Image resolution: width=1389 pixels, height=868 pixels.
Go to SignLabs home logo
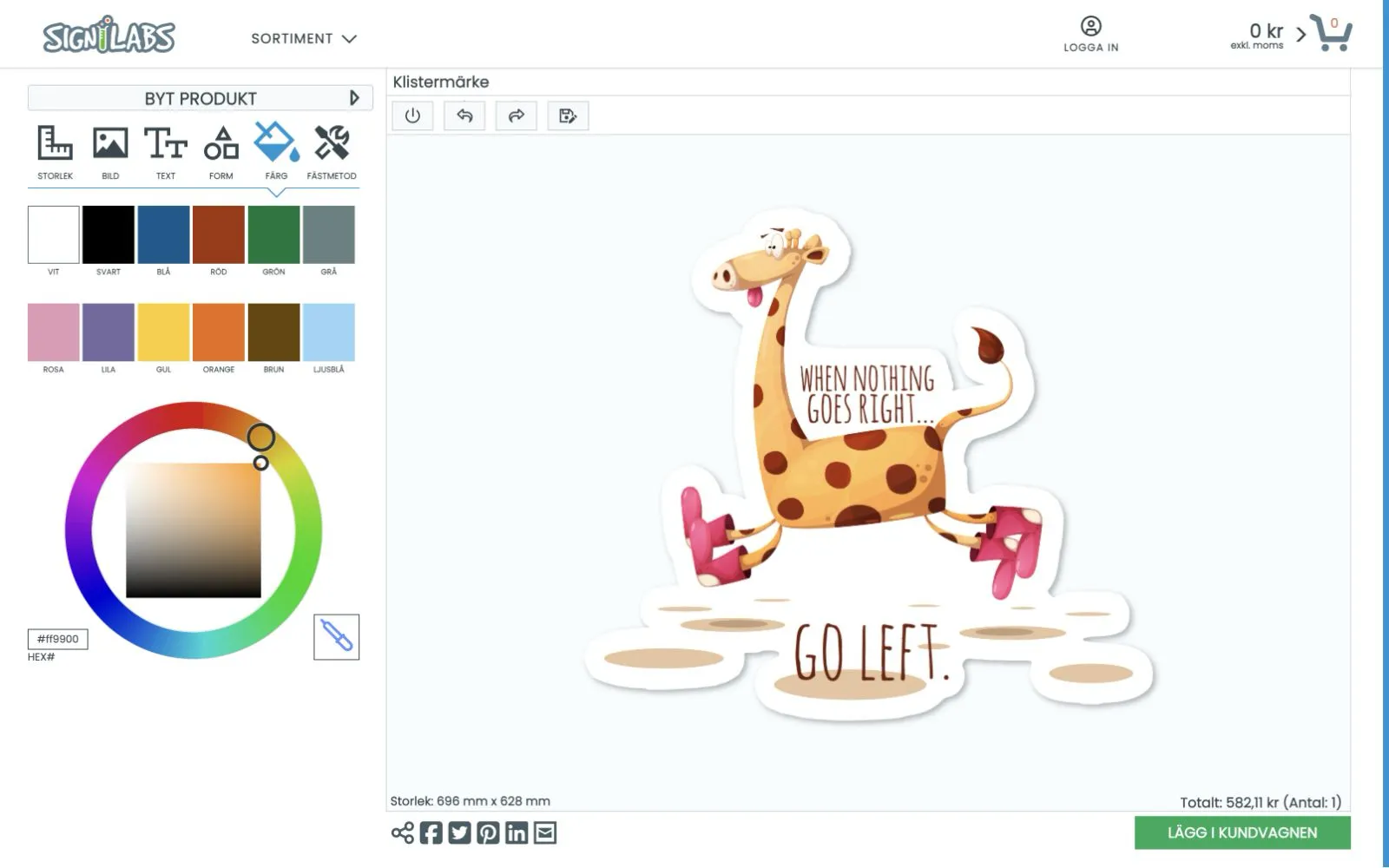109,36
